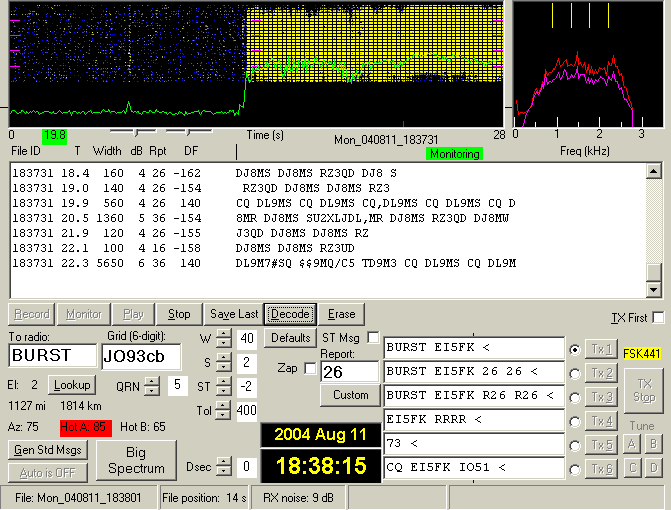Enable the Zap checkbox
The image size is (671, 510).
pos(308,368)
